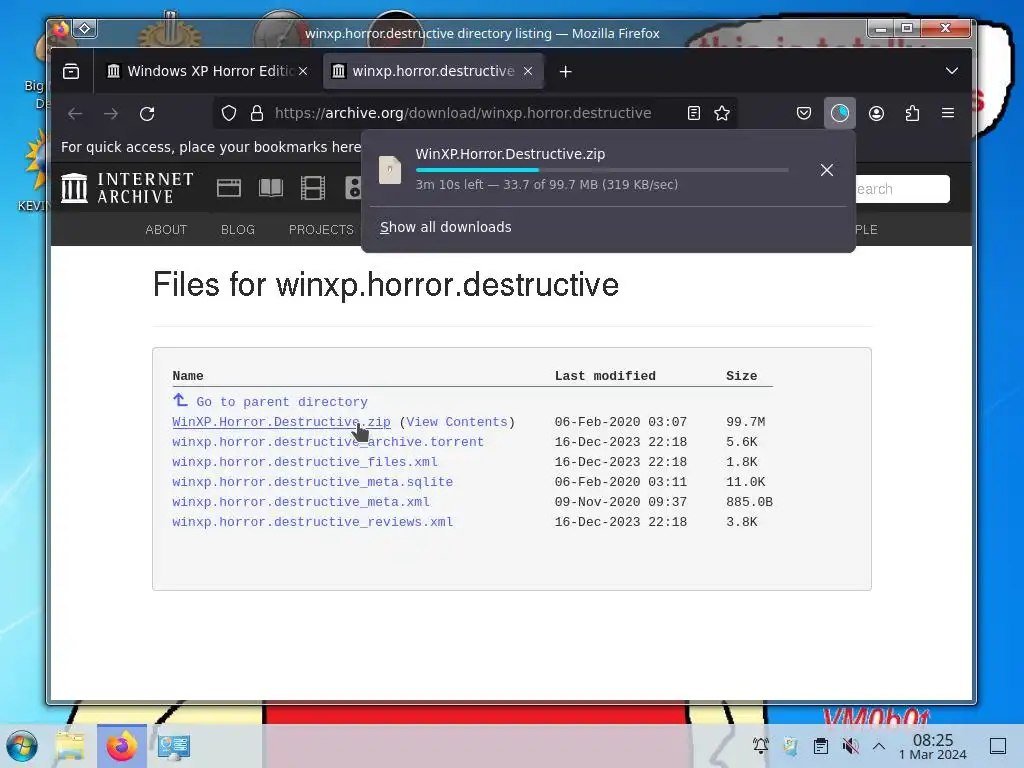Open clipboard tray icon
This screenshot has height=768, width=1024.
click(821, 745)
